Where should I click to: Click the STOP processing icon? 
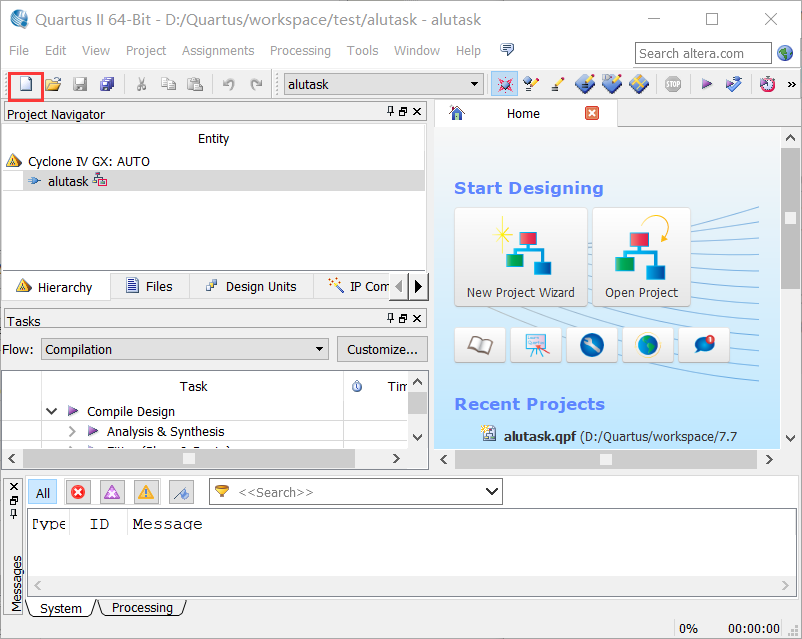[673, 84]
